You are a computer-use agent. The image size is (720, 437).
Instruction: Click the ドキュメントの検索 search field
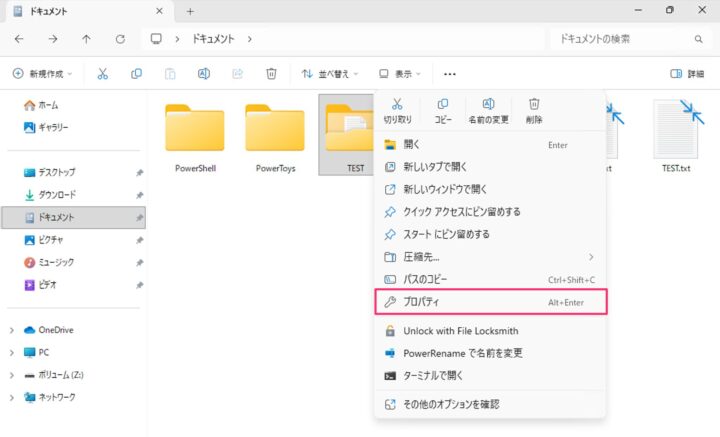coord(625,39)
